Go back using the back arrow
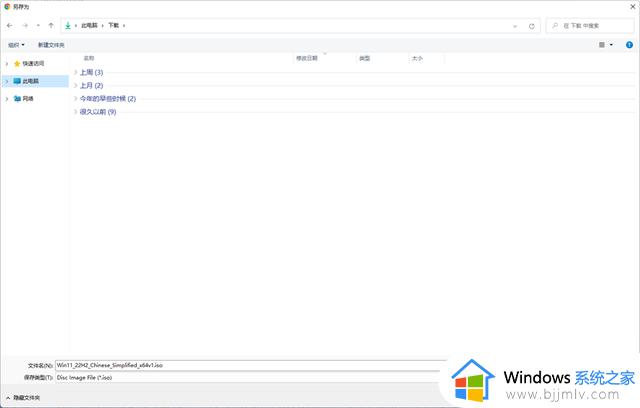This screenshot has width=640, height=408. coord(9,25)
